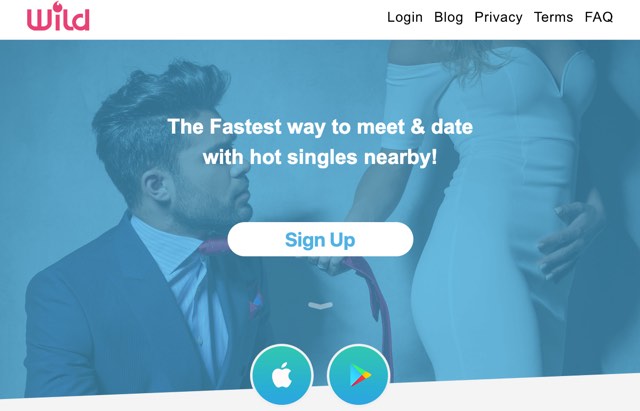The width and height of the screenshot is (640, 411).
Task: Click the headline 'The Fastest way to meet & date'
Action: pyautogui.click(x=320, y=126)
